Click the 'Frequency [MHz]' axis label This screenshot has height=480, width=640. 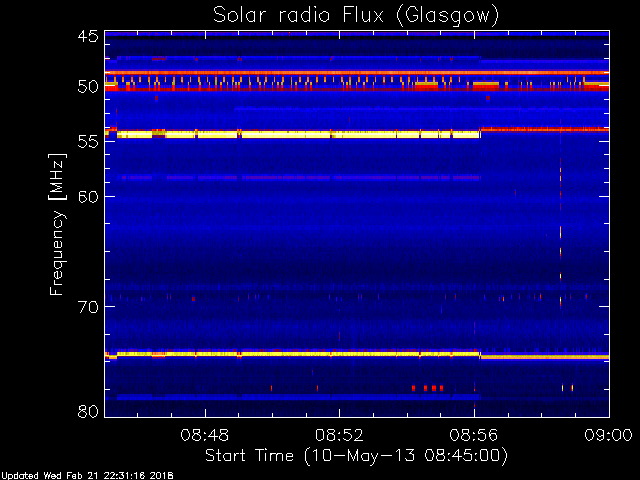pyautogui.click(x=57, y=224)
